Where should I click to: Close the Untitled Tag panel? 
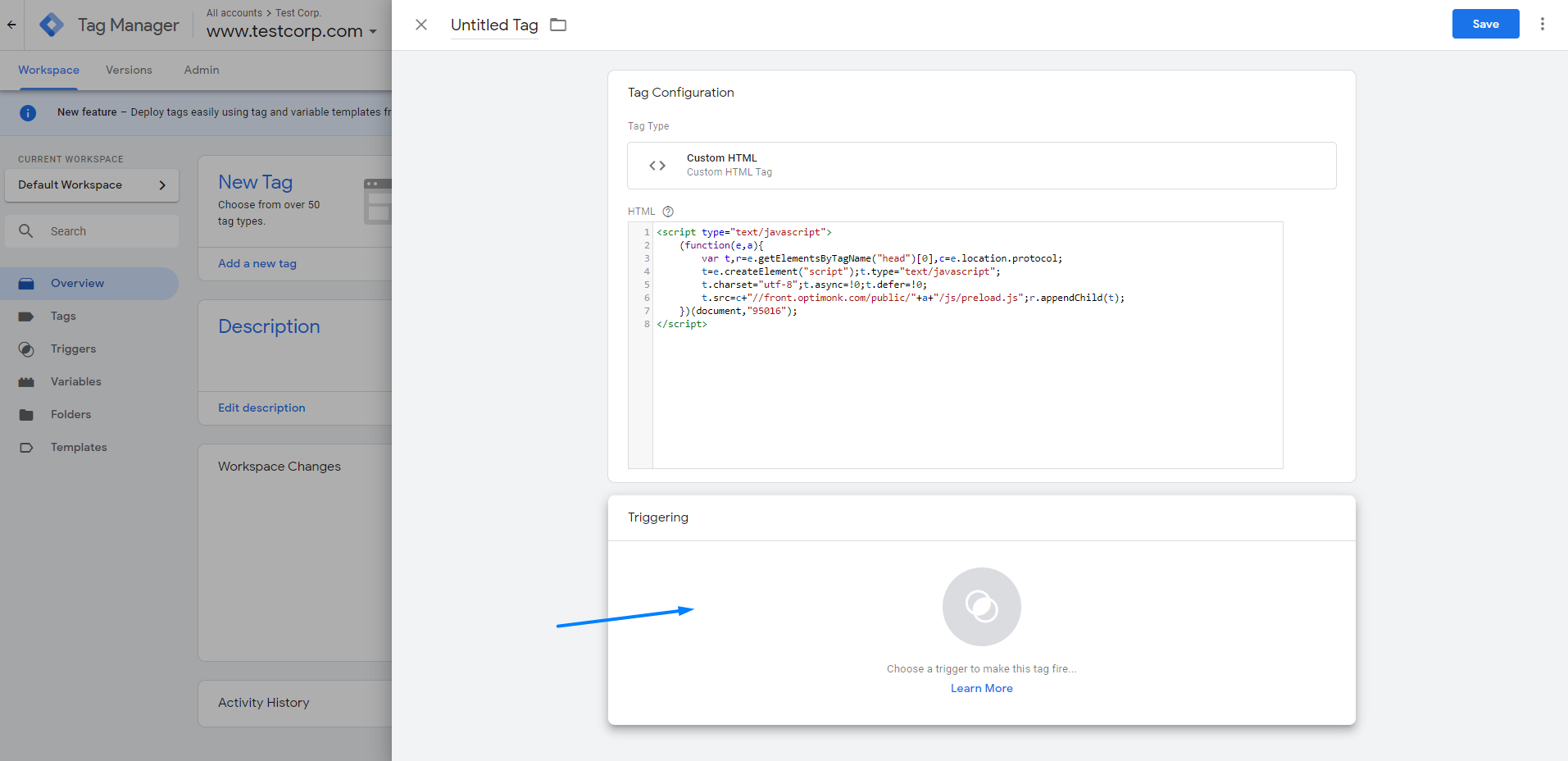pos(421,25)
